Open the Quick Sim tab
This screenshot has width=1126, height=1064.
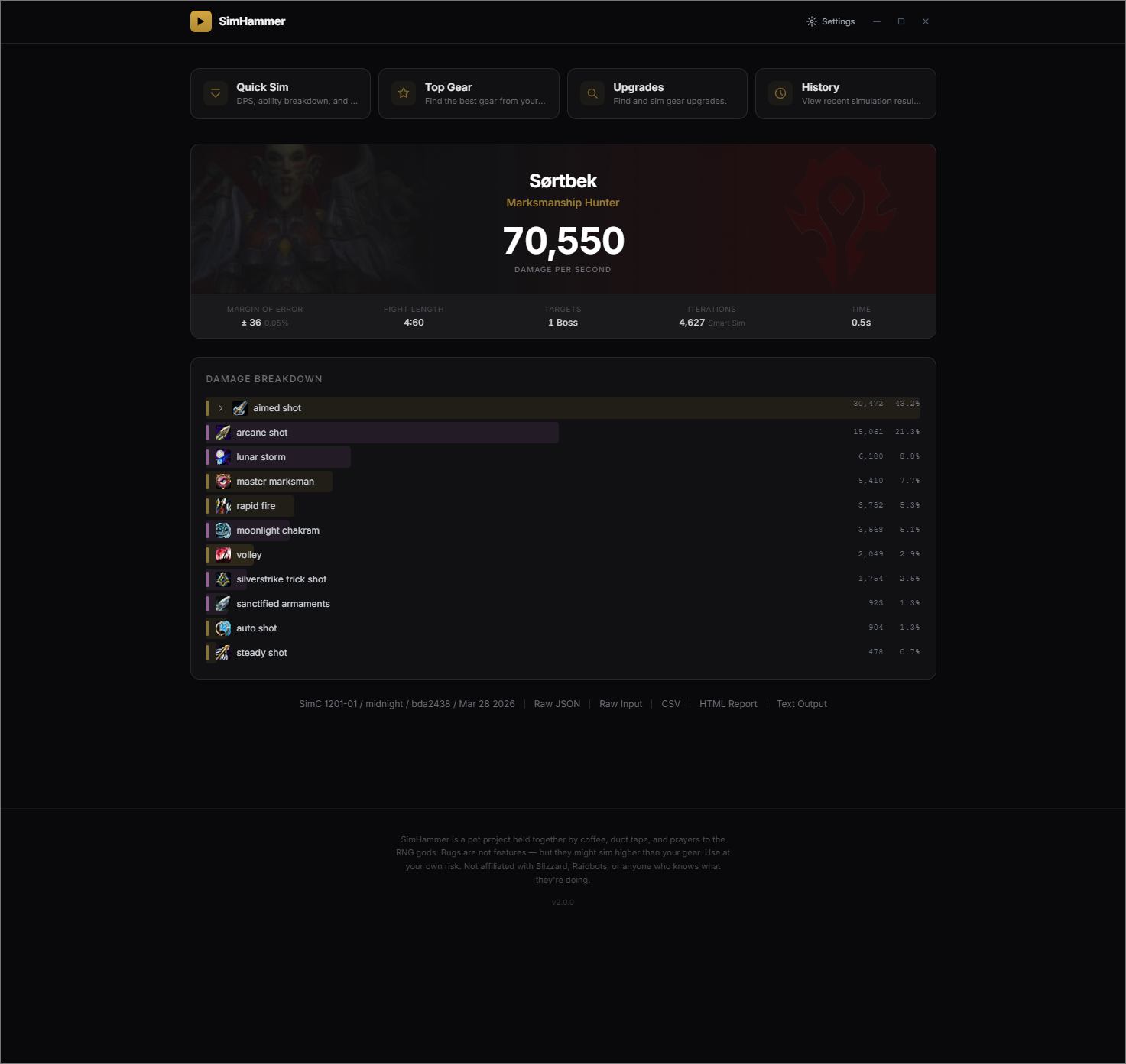[281, 94]
